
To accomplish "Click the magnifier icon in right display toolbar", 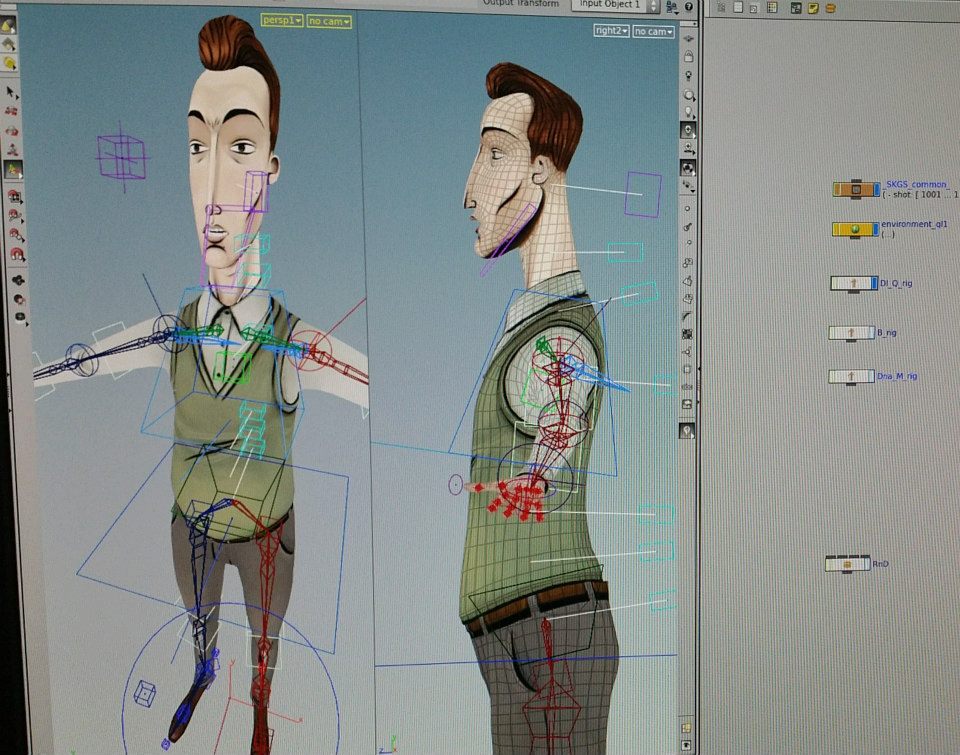I will click(x=688, y=95).
